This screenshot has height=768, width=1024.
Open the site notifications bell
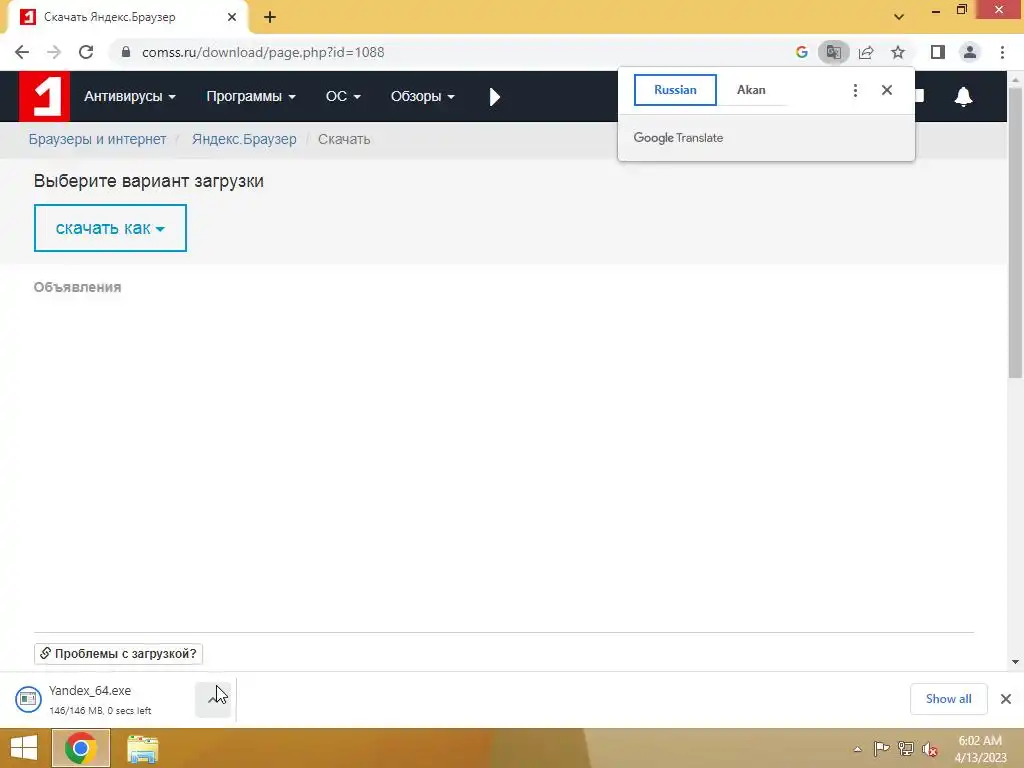tap(963, 97)
